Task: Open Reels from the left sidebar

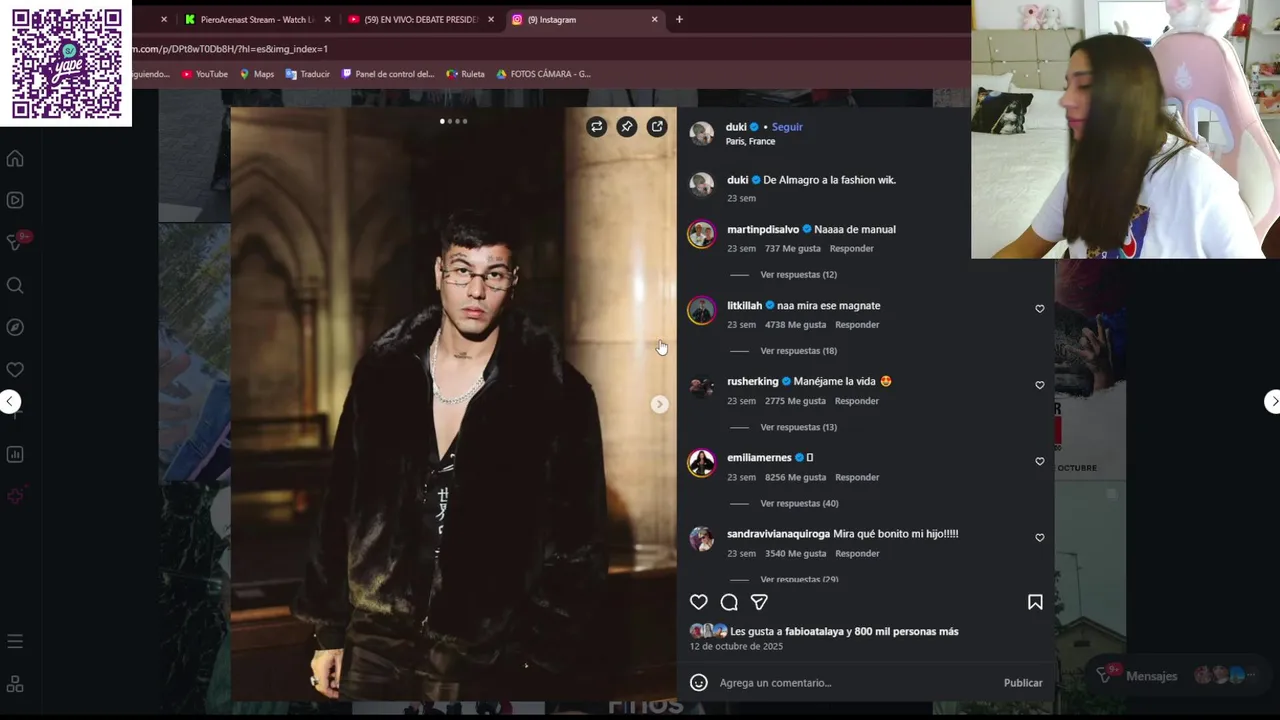Action: click(x=15, y=200)
